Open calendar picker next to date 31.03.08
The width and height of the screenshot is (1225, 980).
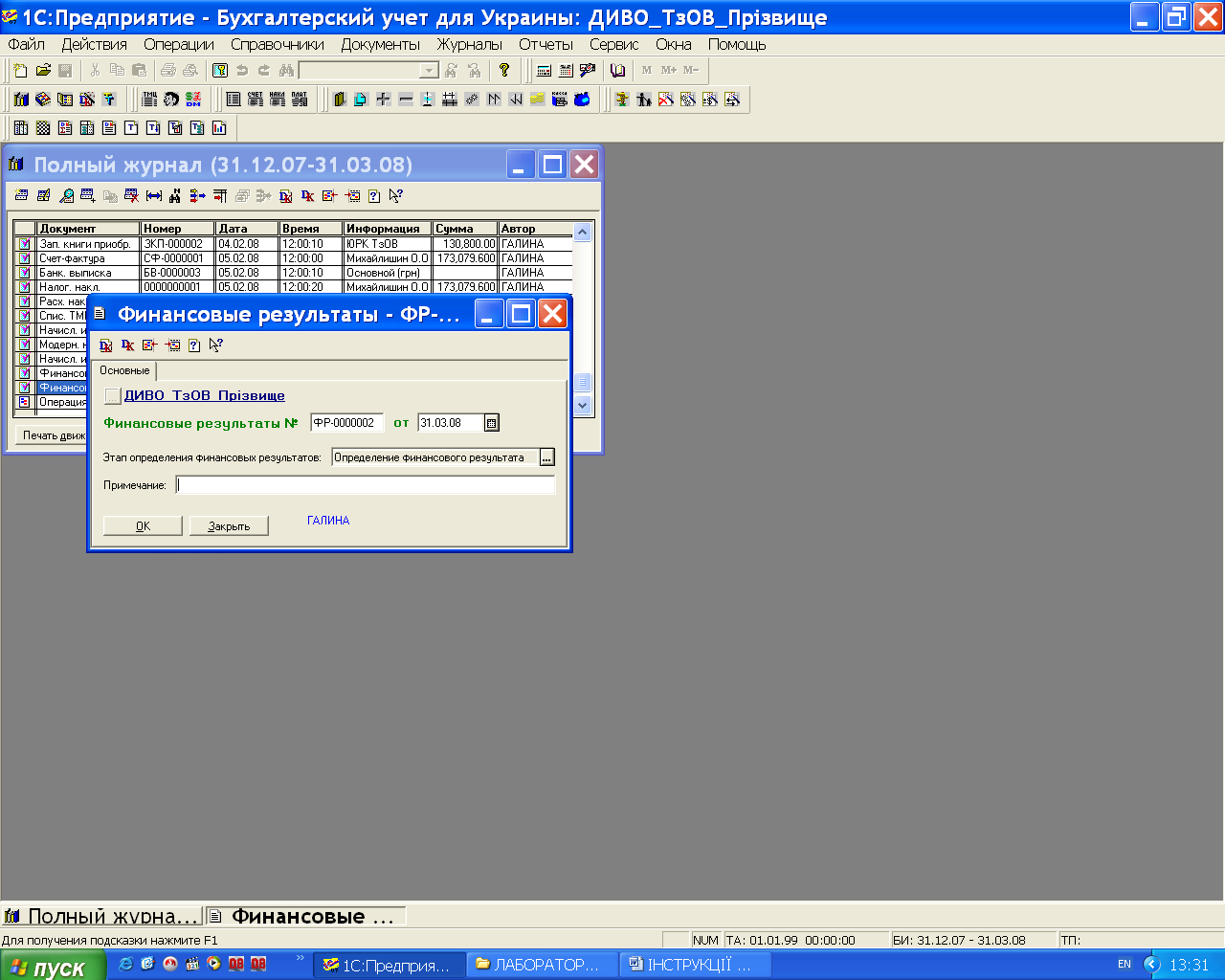pyautogui.click(x=492, y=422)
